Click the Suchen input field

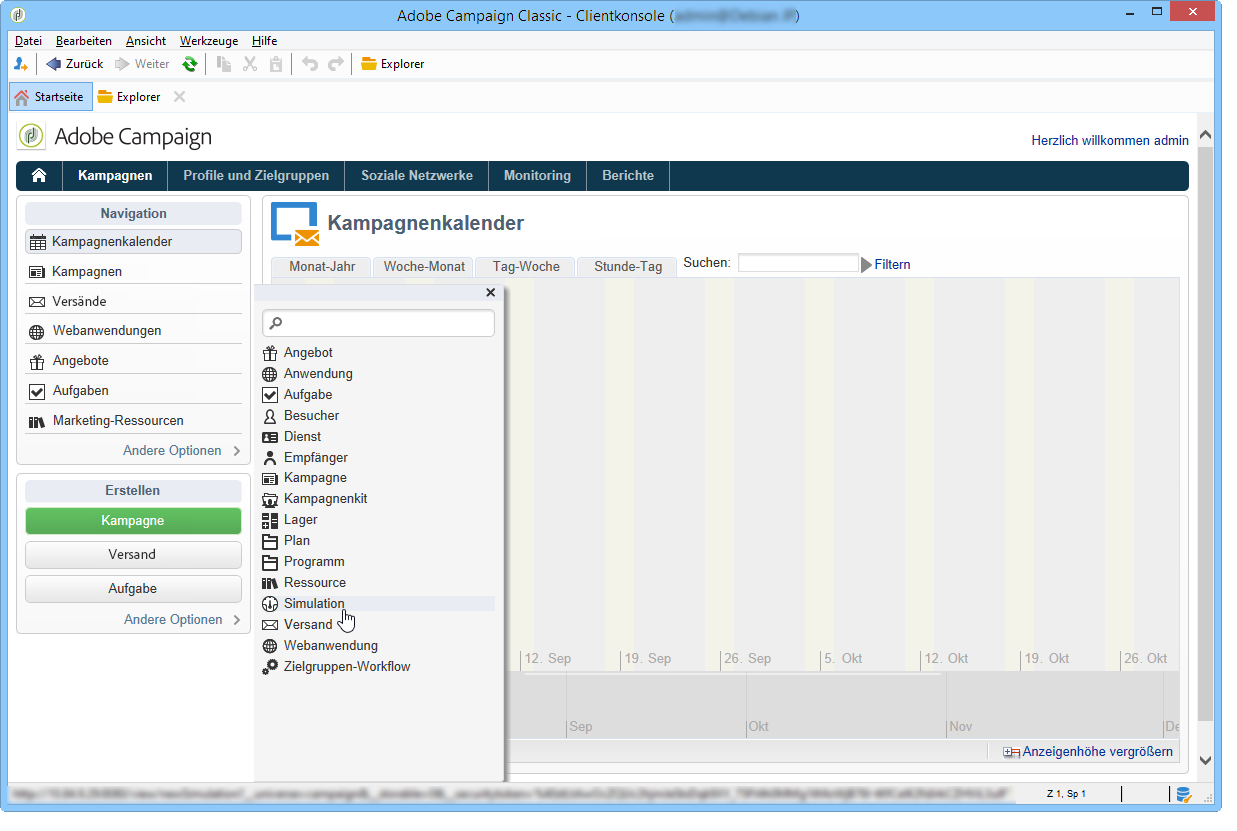(798, 264)
